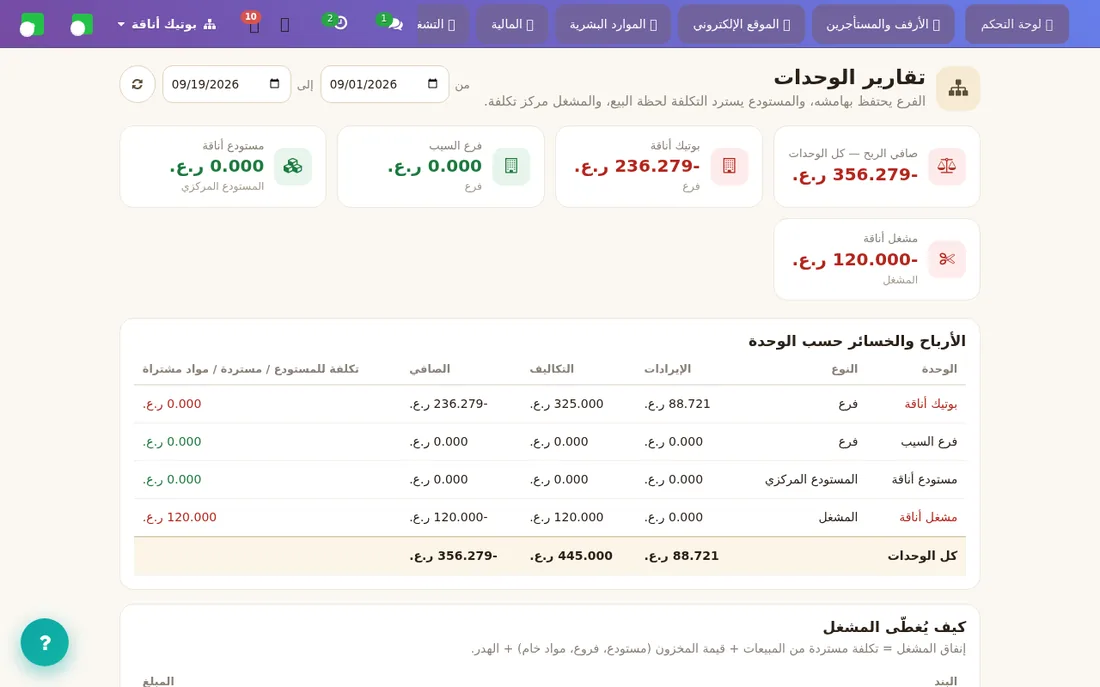The image size is (1100, 687).
Task: Open the الموقع الإلكتروني menu
Action: point(741,25)
